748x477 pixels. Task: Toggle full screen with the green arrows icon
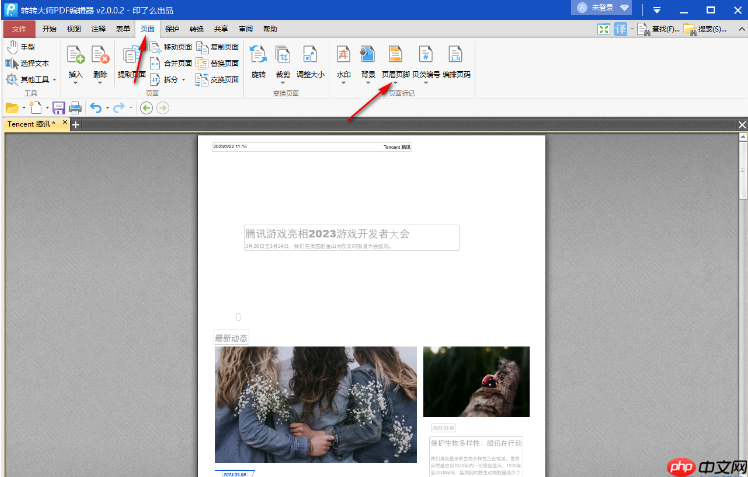pyautogui.click(x=603, y=29)
